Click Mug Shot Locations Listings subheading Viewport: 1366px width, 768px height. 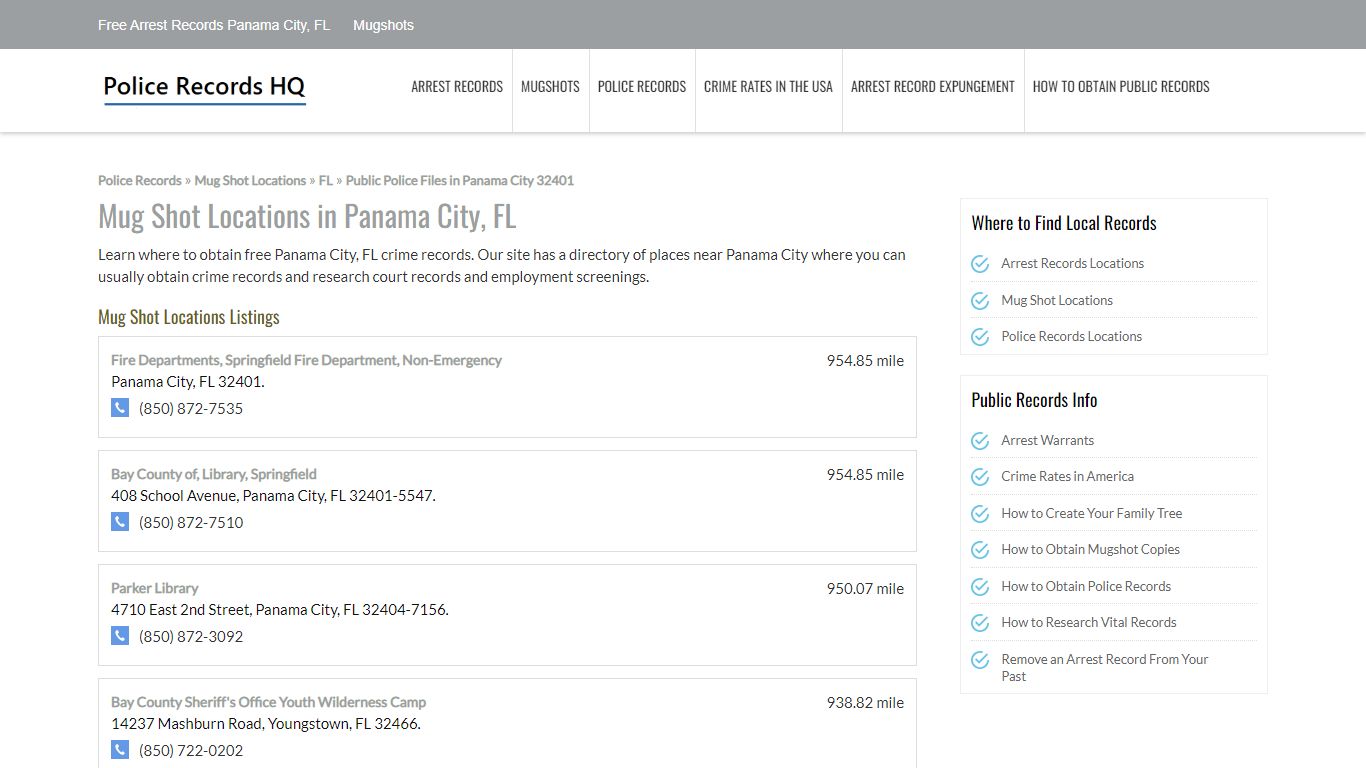point(189,317)
